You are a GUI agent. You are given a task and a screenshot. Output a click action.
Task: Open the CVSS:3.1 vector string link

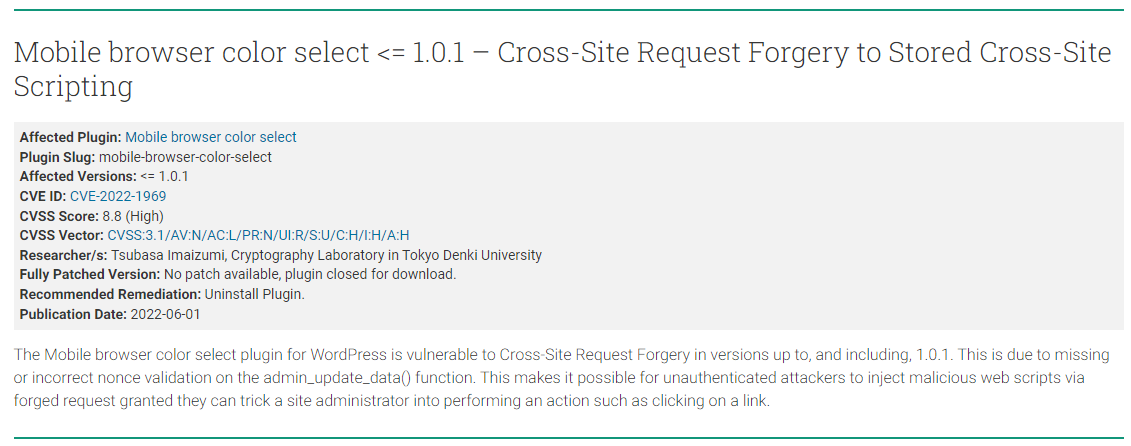click(x=259, y=235)
